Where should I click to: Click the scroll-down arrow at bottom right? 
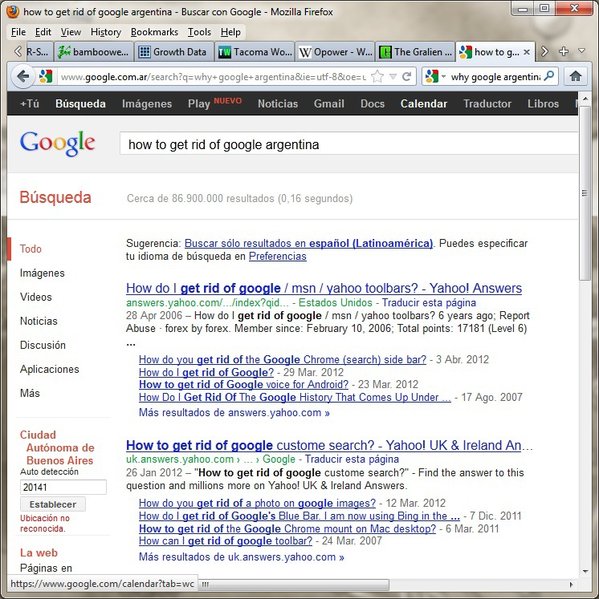pyautogui.click(x=585, y=572)
